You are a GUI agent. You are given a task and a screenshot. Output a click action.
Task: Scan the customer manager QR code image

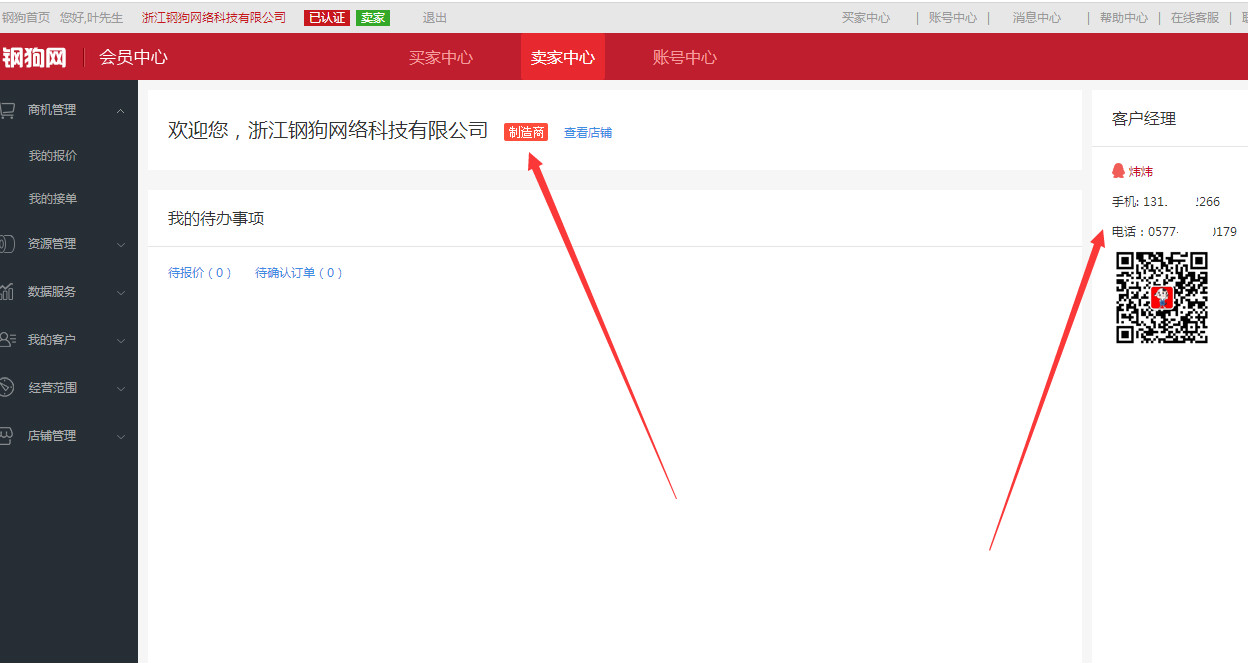pyautogui.click(x=1162, y=298)
